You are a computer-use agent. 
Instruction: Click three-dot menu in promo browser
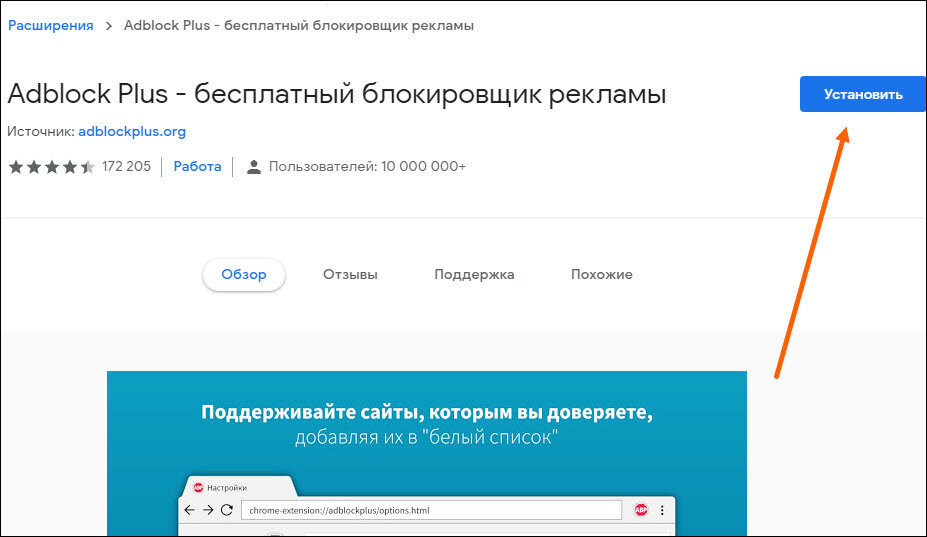coord(662,510)
